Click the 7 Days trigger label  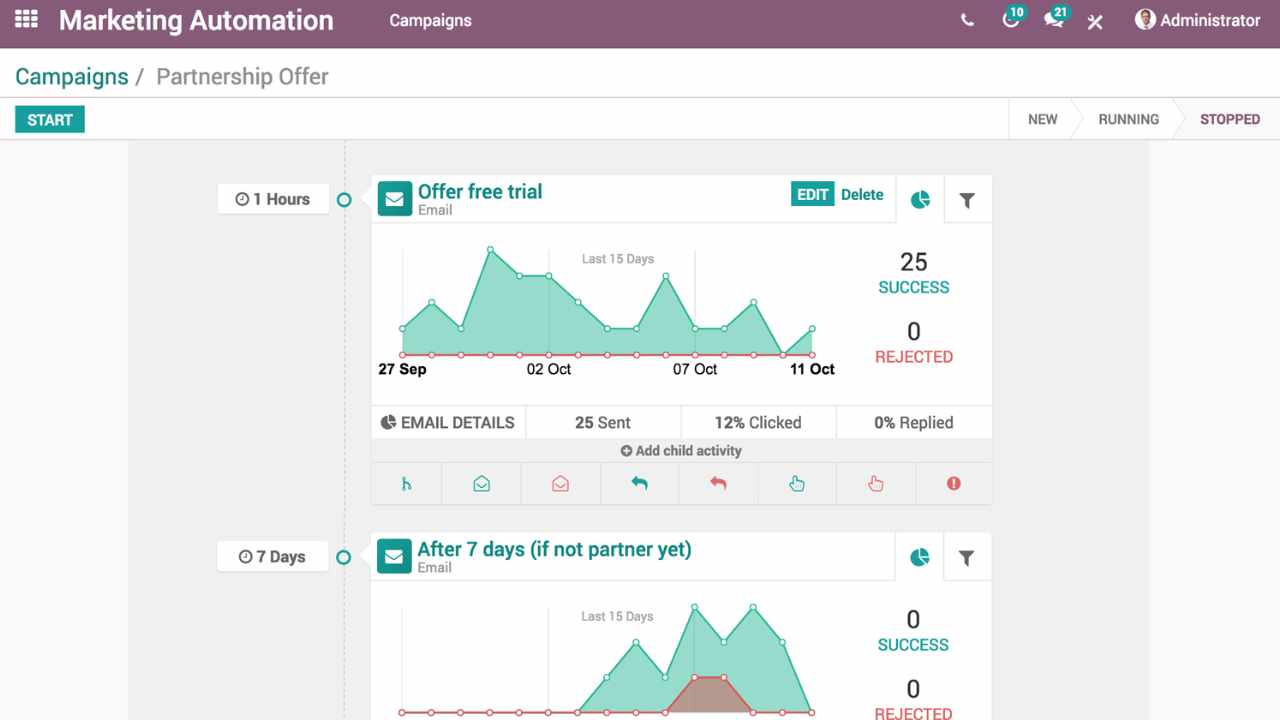click(272, 557)
